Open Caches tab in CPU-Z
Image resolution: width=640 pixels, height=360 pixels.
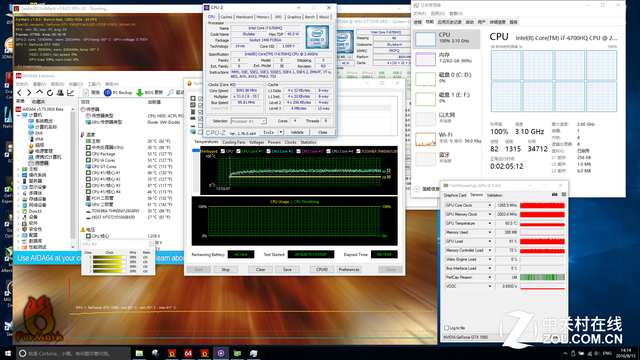tap(226, 17)
